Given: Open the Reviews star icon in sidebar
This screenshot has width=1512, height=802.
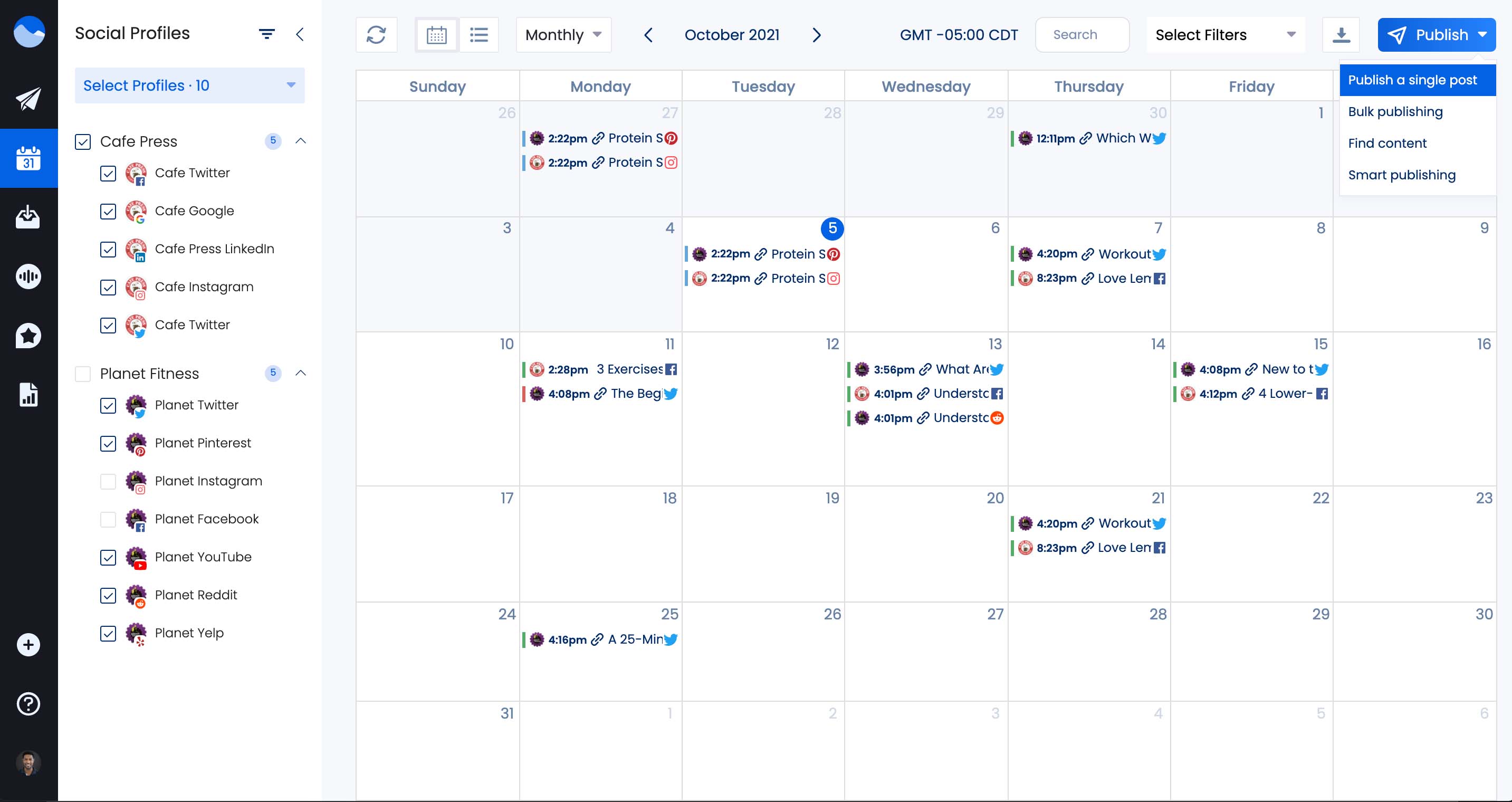Looking at the screenshot, I should 29,335.
